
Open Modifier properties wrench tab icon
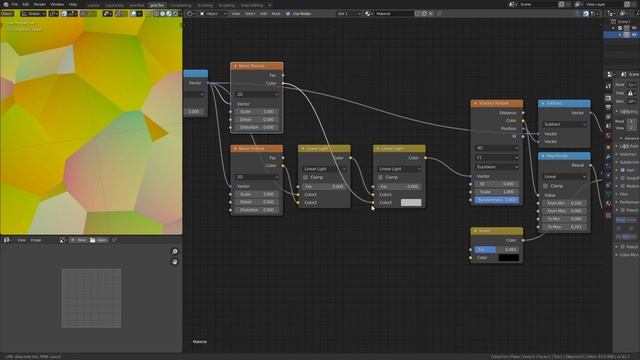coord(608,157)
